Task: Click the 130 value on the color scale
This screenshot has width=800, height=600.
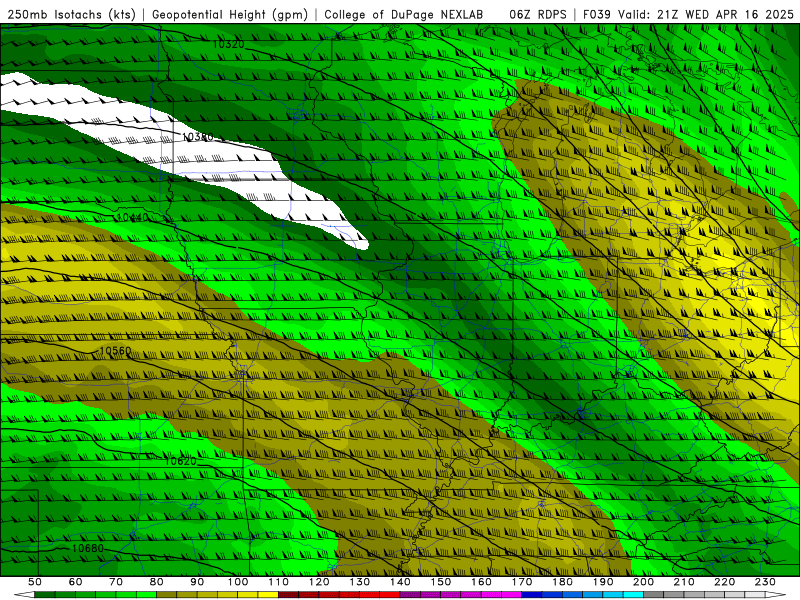Action: pyautogui.click(x=360, y=582)
